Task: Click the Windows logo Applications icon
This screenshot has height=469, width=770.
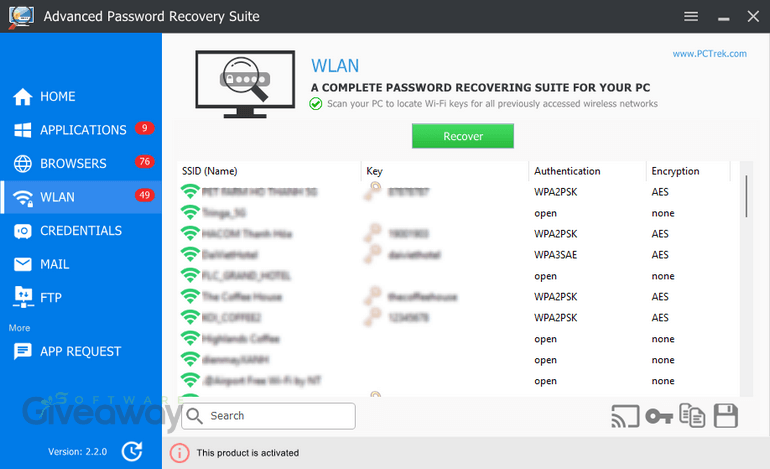Action: click(23, 130)
